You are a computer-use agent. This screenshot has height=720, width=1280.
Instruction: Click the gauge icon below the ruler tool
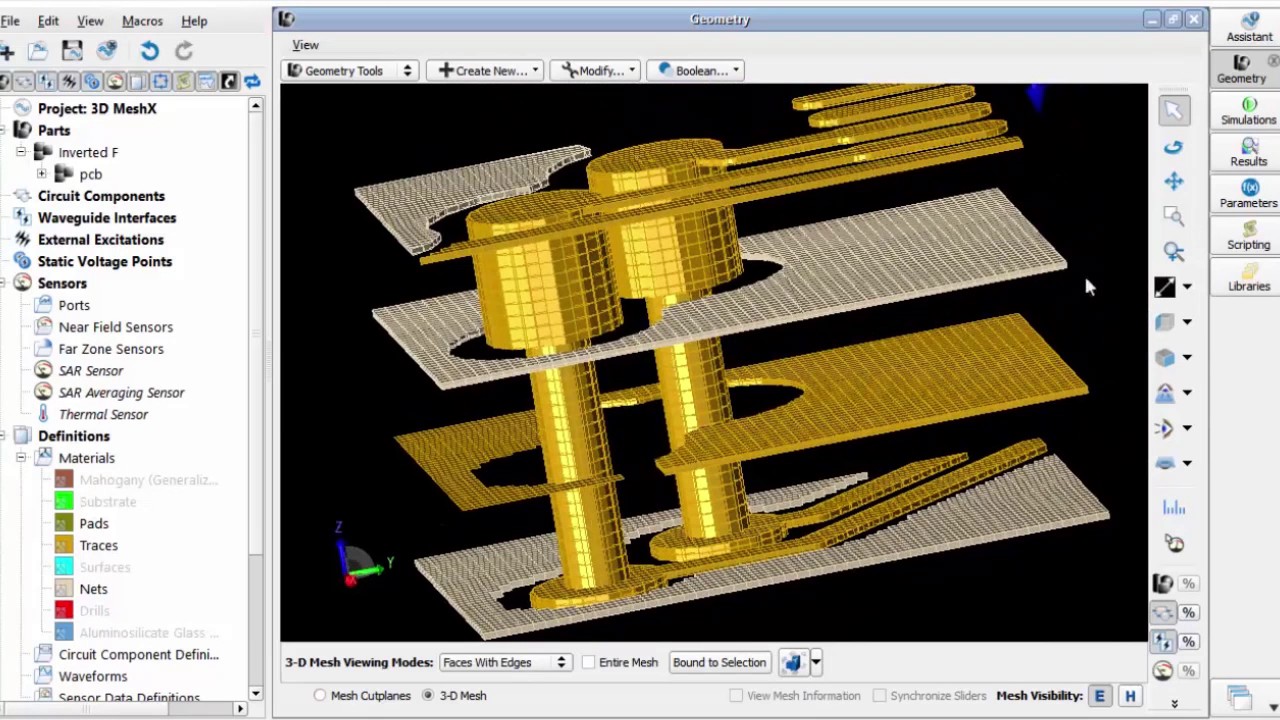click(1174, 544)
